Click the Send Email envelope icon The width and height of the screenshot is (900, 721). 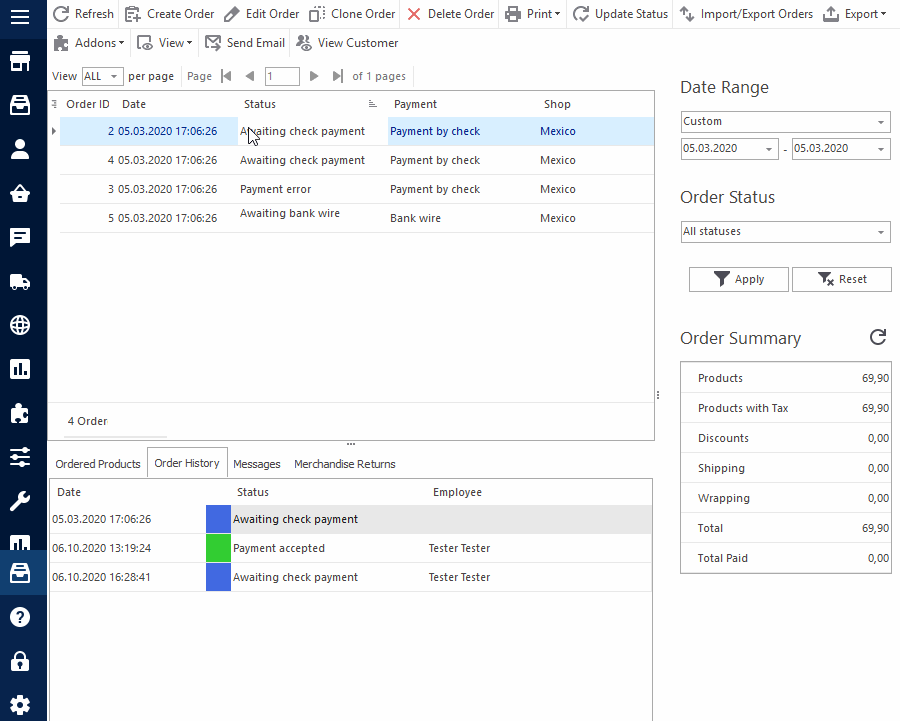coord(213,43)
